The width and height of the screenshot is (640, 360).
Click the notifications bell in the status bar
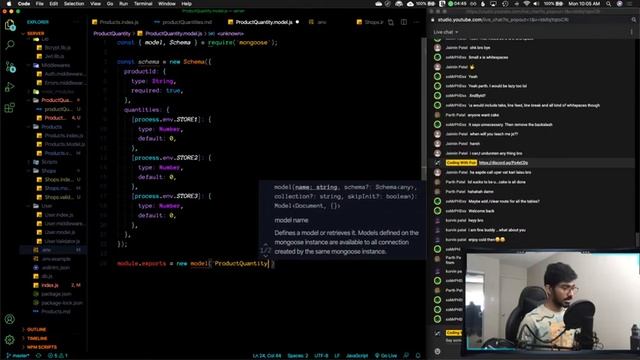pyautogui.click(x=418, y=356)
